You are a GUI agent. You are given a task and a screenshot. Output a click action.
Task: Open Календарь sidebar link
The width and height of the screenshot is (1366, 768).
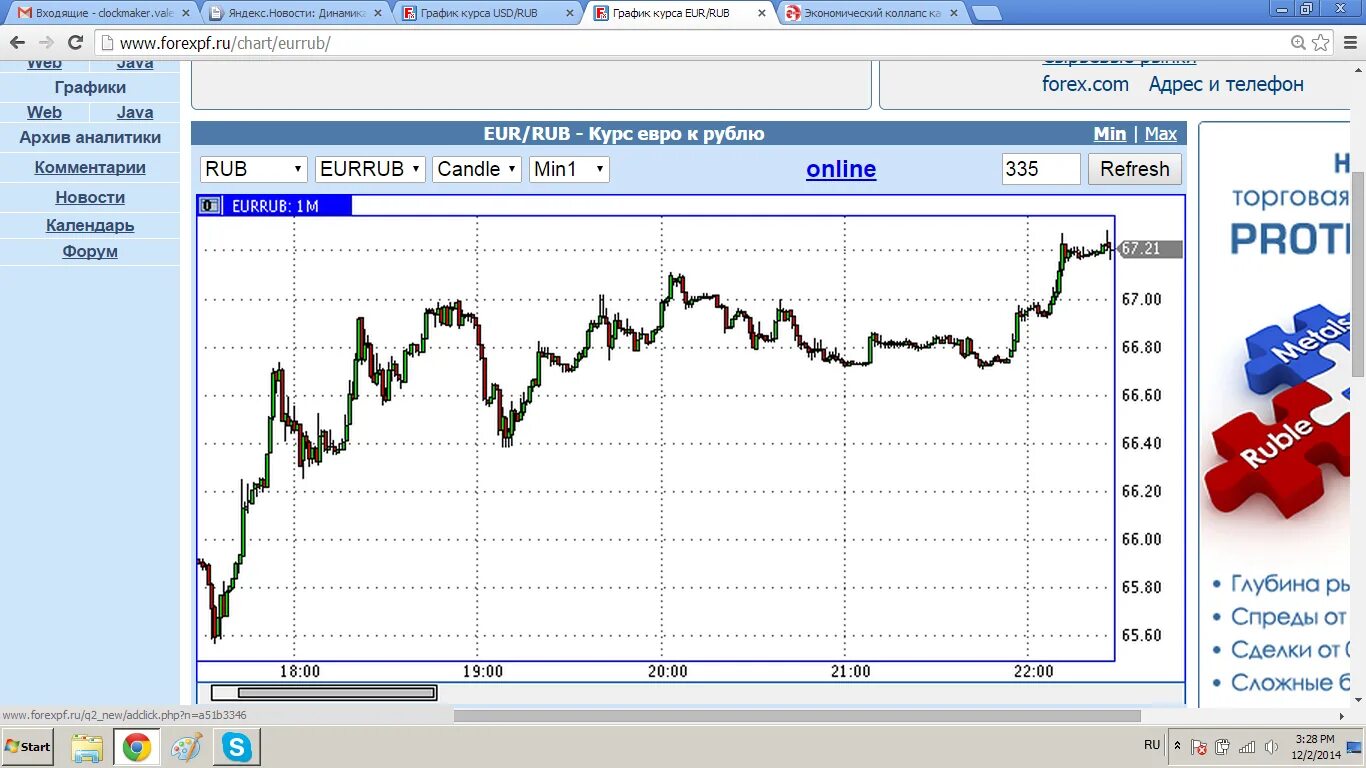pyautogui.click(x=90, y=226)
